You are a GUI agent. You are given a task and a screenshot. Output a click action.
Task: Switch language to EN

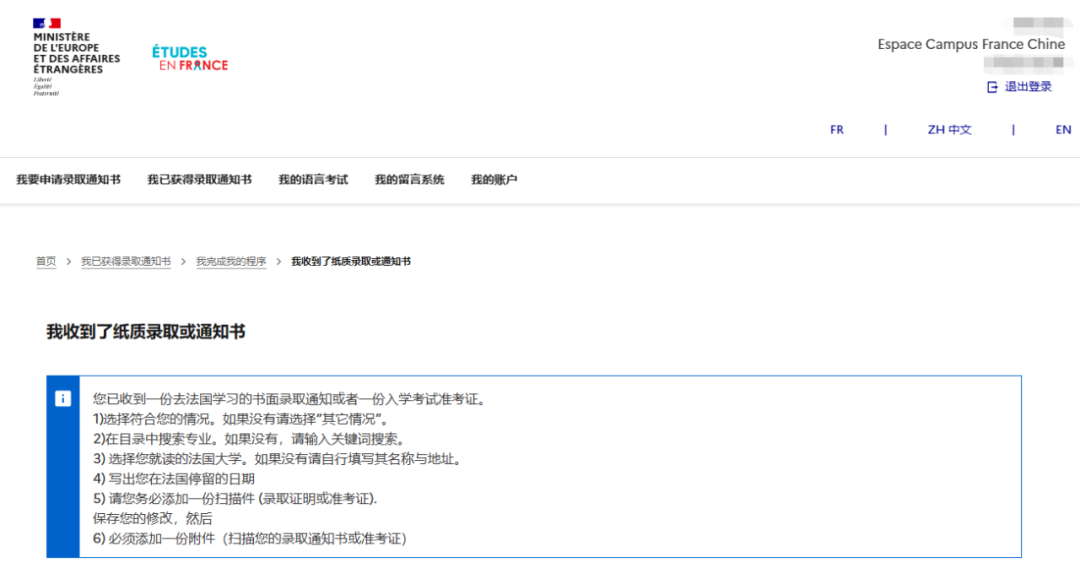pos(1063,129)
